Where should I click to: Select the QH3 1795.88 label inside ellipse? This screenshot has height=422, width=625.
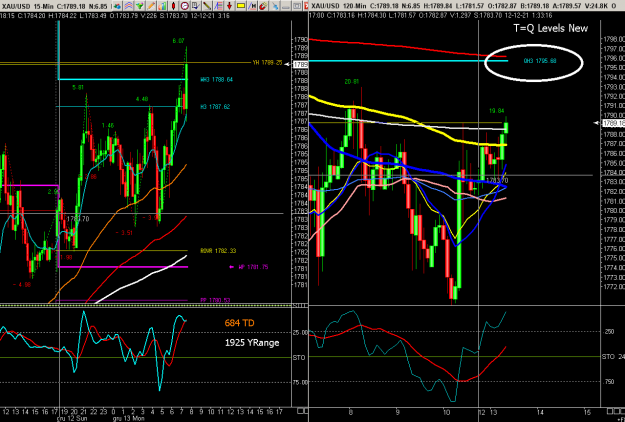tap(540, 61)
